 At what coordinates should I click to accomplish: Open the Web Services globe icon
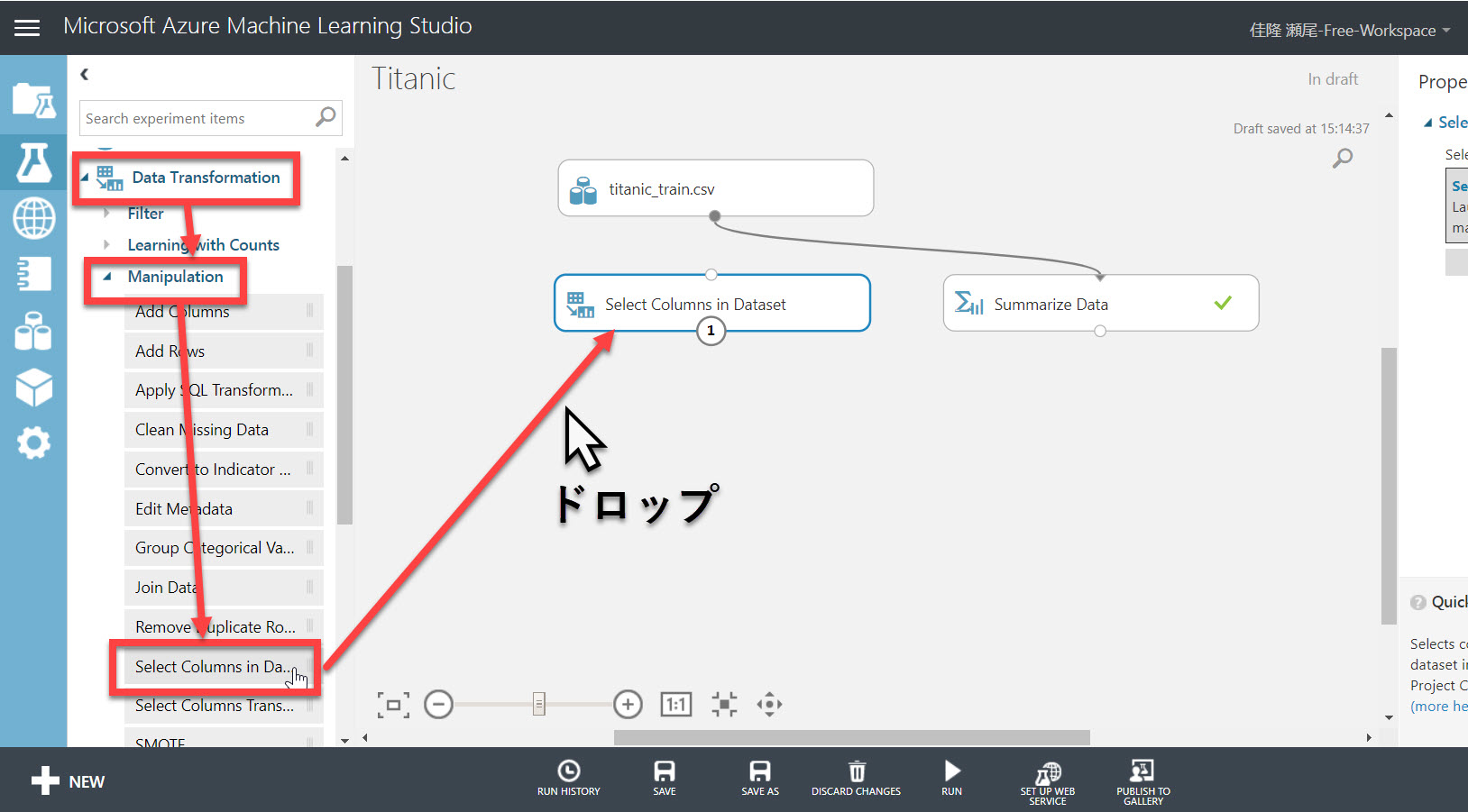[x=33, y=218]
